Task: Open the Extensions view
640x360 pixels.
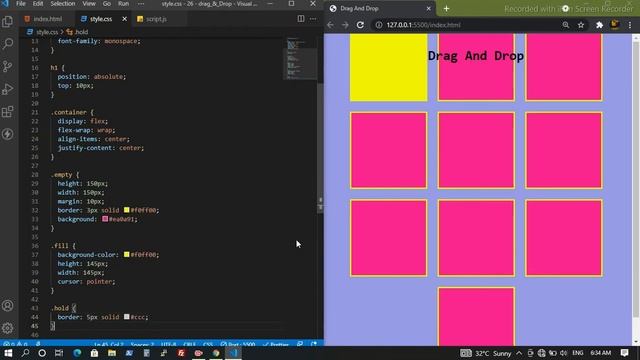Action: click(x=7, y=111)
